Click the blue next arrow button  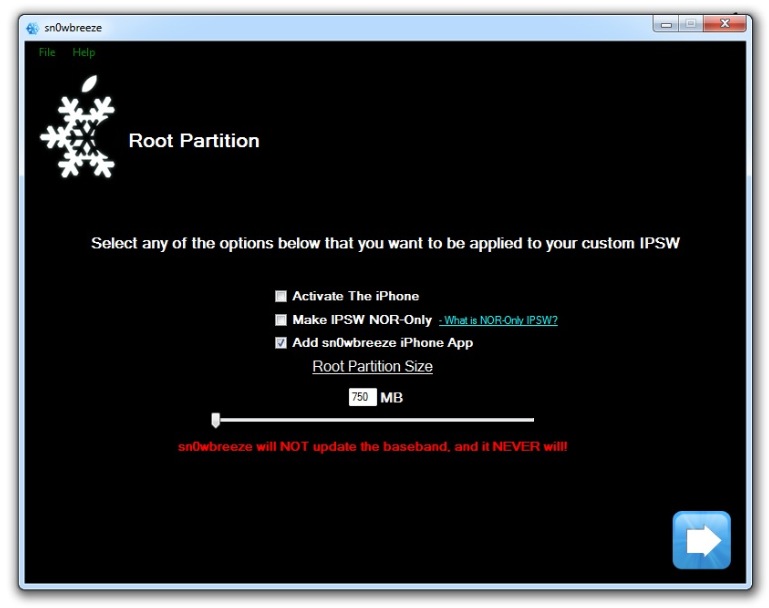pos(701,540)
